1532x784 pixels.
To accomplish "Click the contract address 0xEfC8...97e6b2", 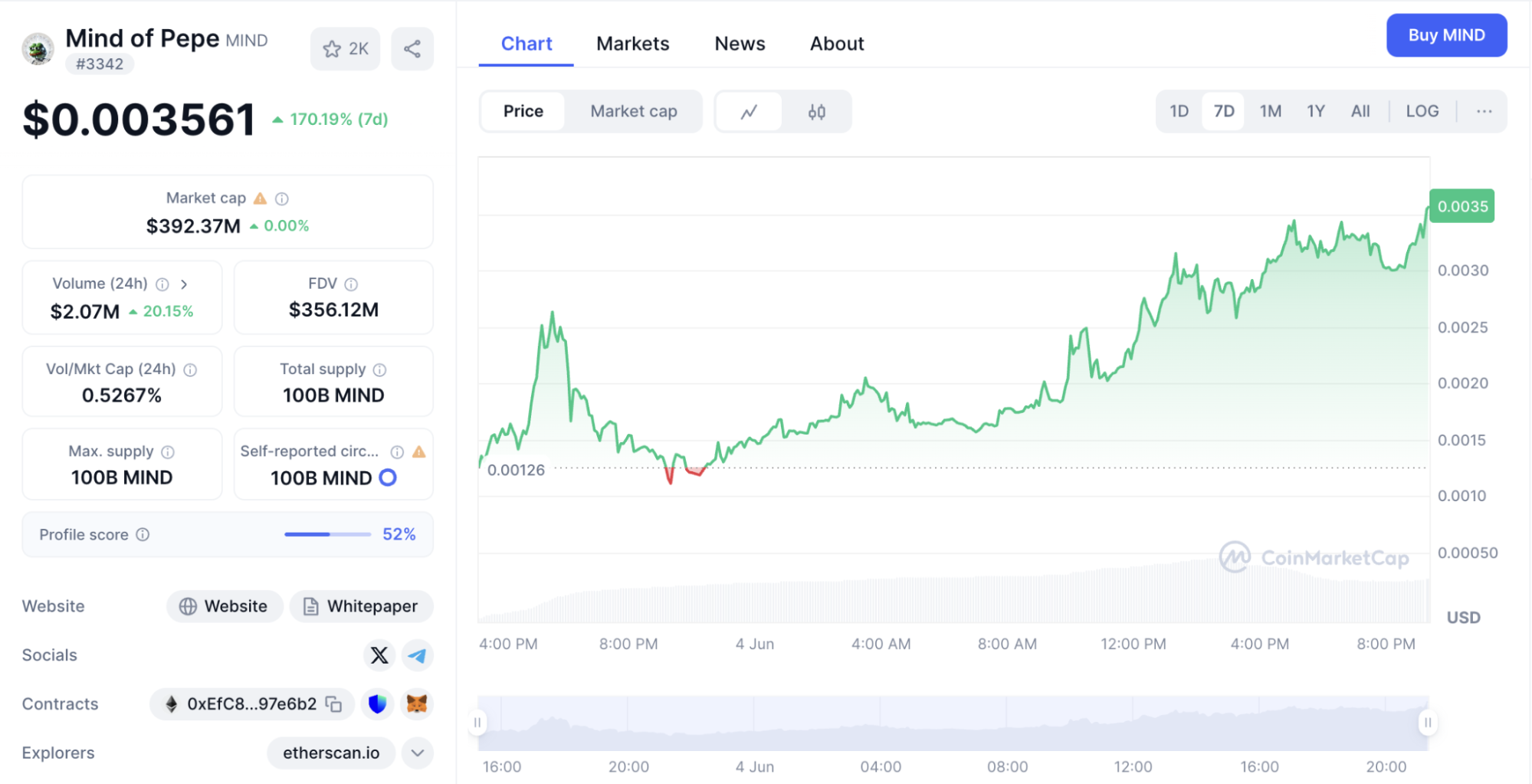I will [251, 704].
